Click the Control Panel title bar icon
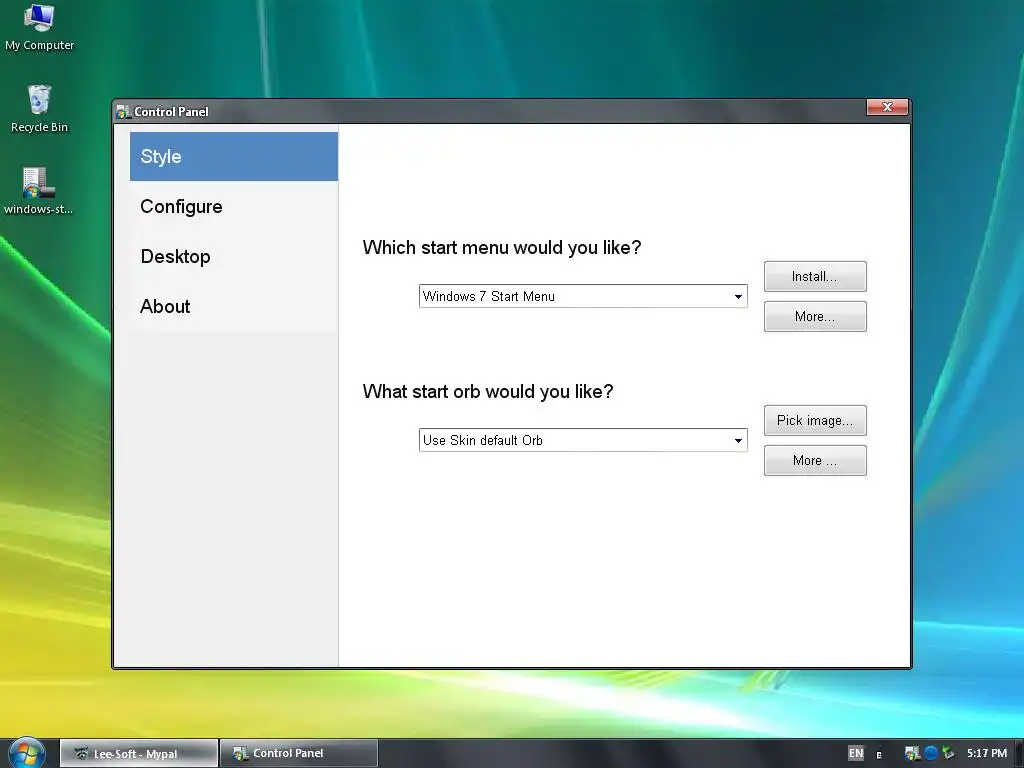The width and height of the screenshot is (1024, 768). pyautogui.click(x=123, y=112)
